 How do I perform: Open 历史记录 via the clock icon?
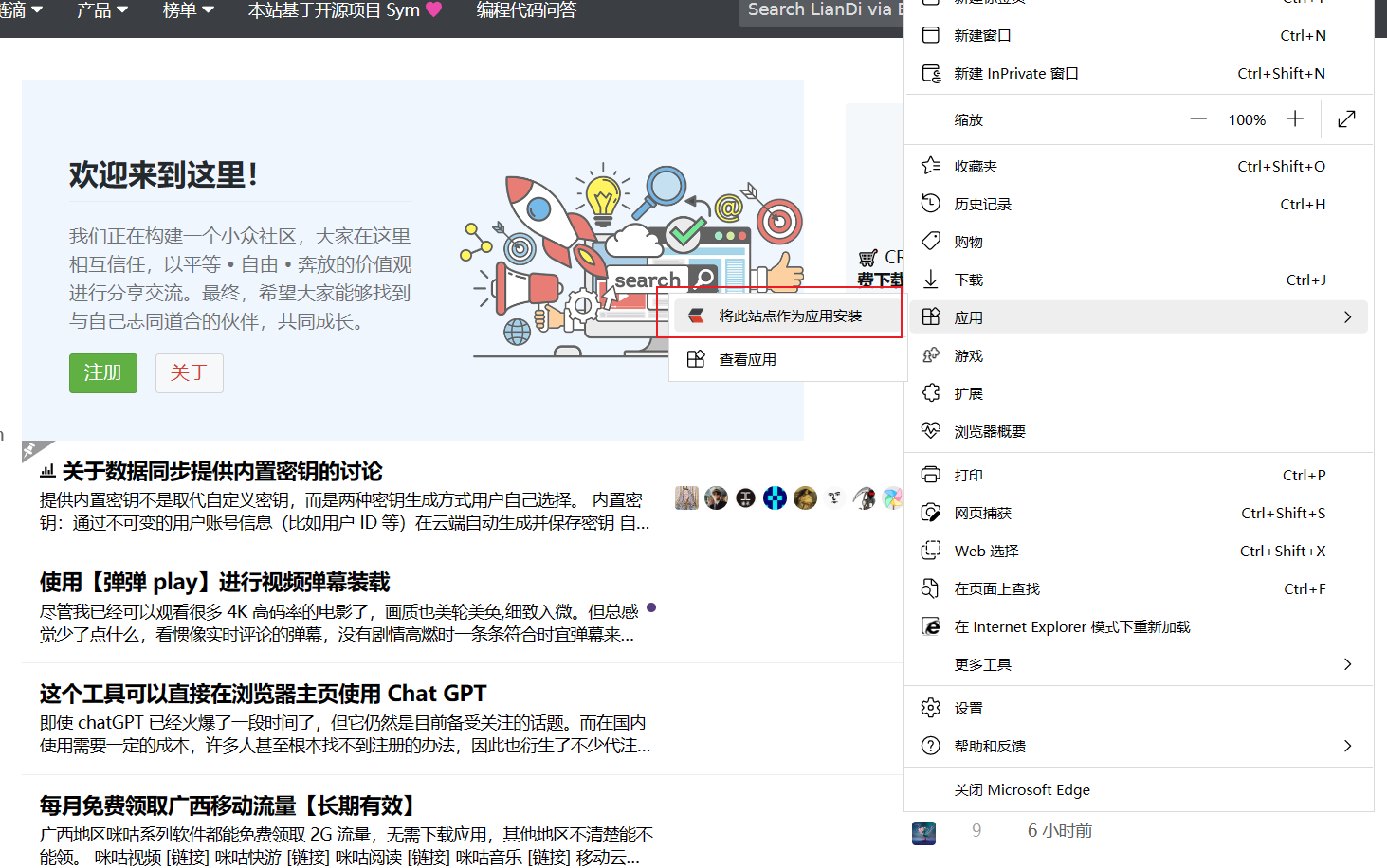[930, 204]
